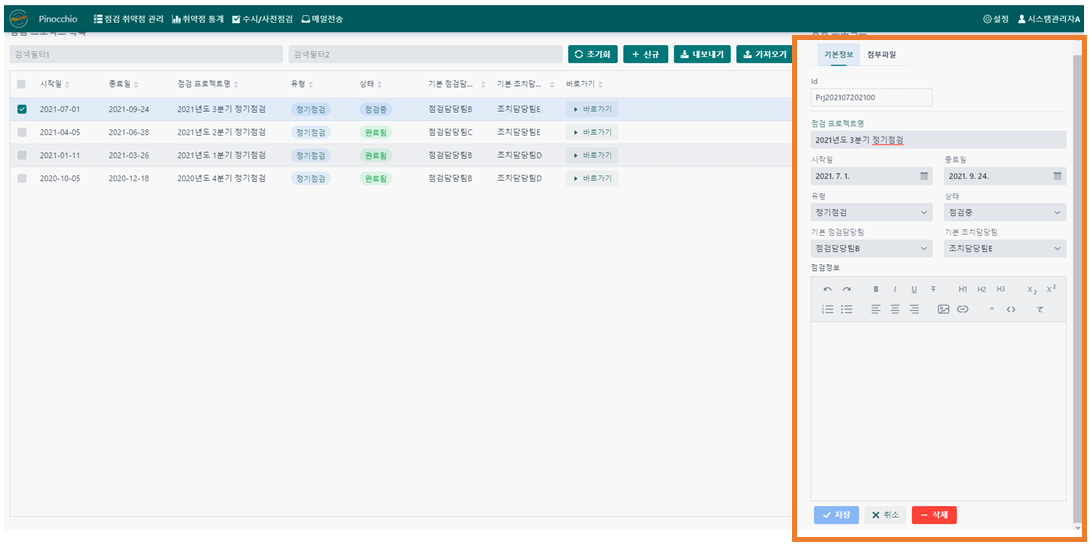Apply strikethrough formatting in the editor
This screenshot has width=1092, height=546.
coord(933,289)
